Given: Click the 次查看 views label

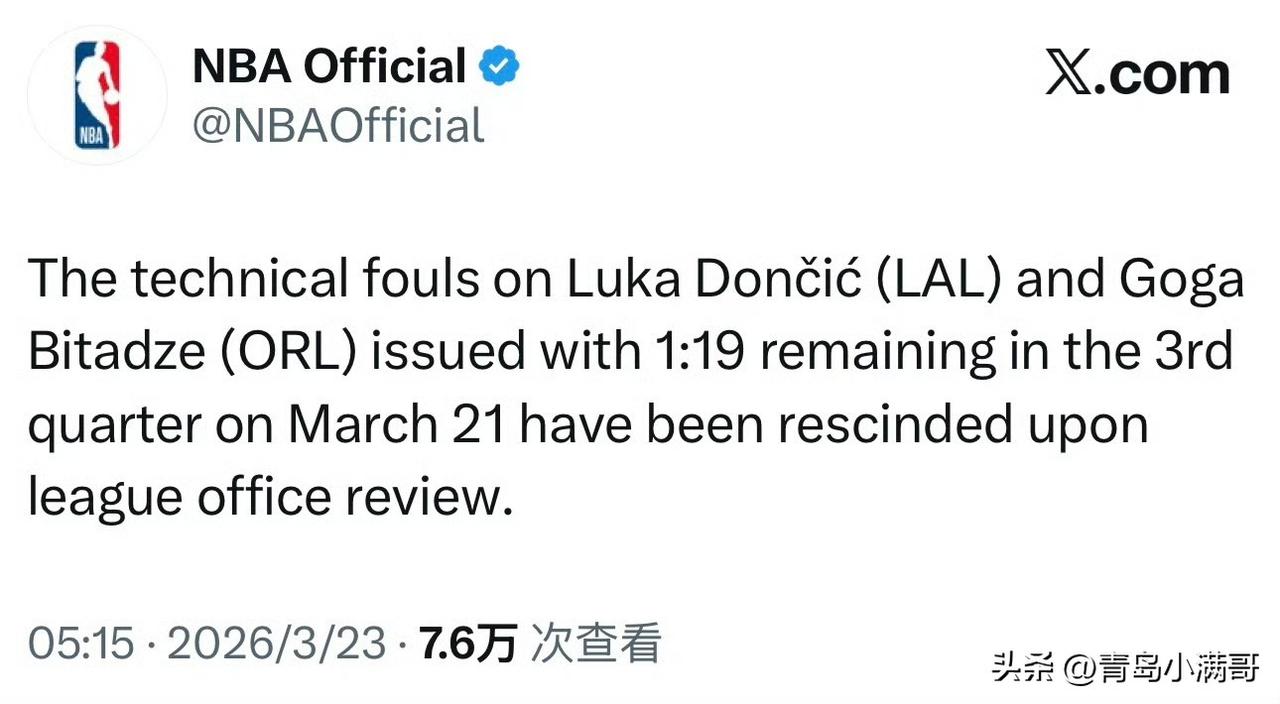Looking at the screenshot, I should pyautogui.click(x=597, y=643).
